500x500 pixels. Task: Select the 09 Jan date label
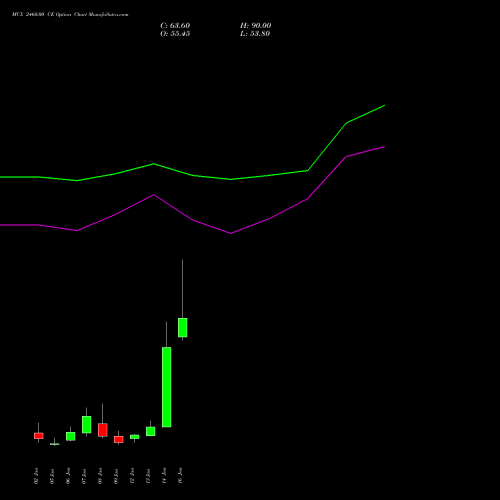pyautogui.click(x=116, y=476)
